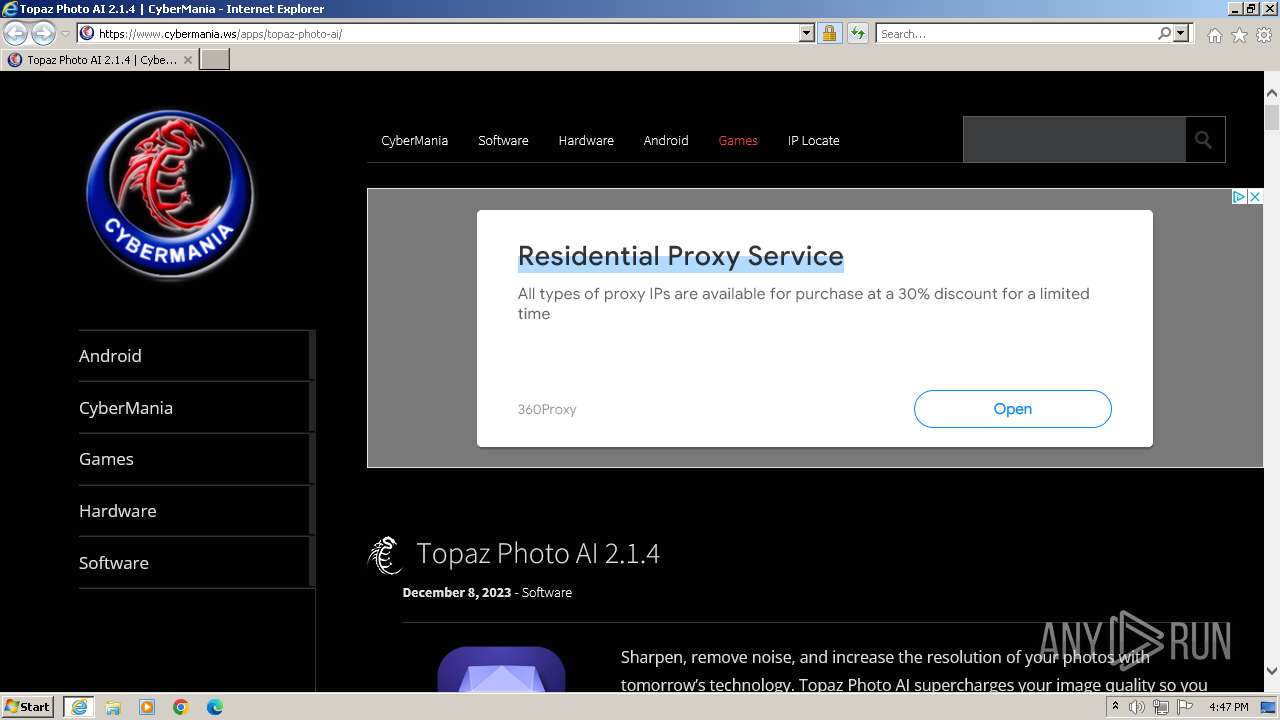
Task: Click the Show Desktop button in the tray
Action: pos(1269,707)
